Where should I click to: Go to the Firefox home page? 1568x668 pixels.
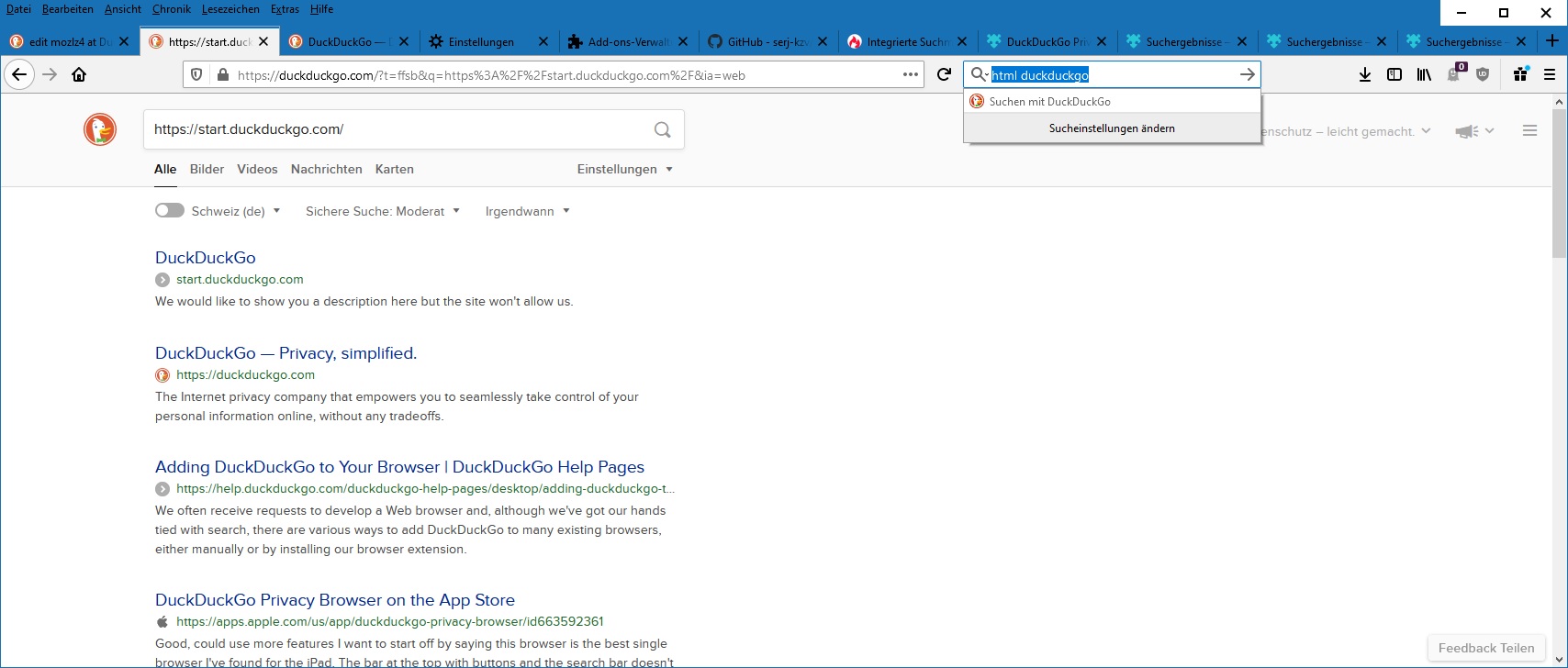[79, 75]
